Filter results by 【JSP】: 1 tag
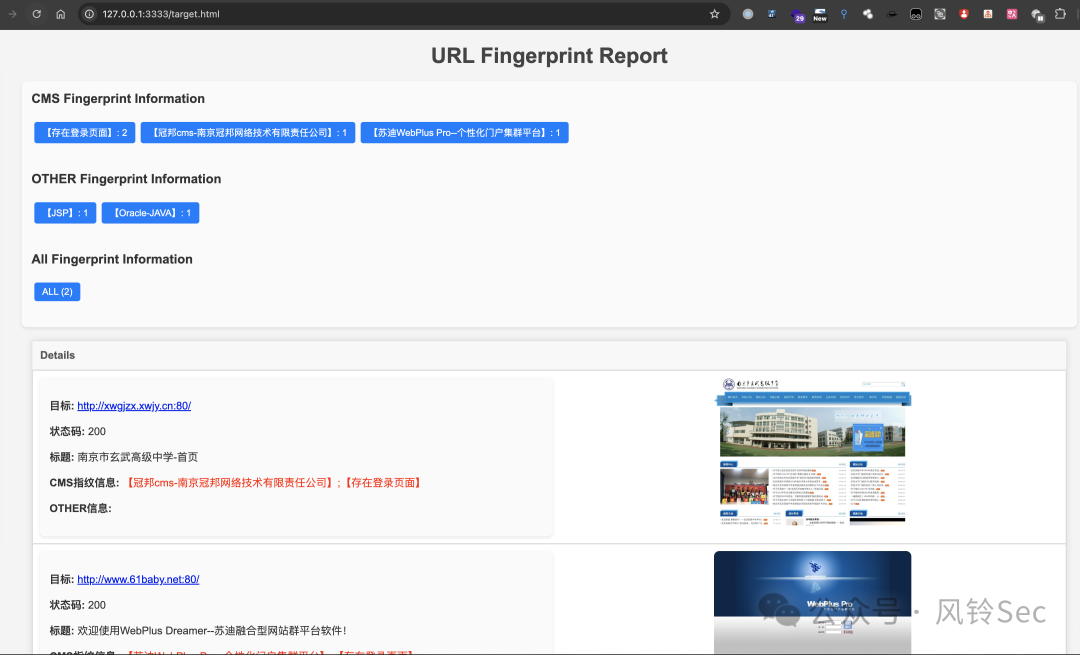Screen dimensions: 1080x655 pos(65,213)
